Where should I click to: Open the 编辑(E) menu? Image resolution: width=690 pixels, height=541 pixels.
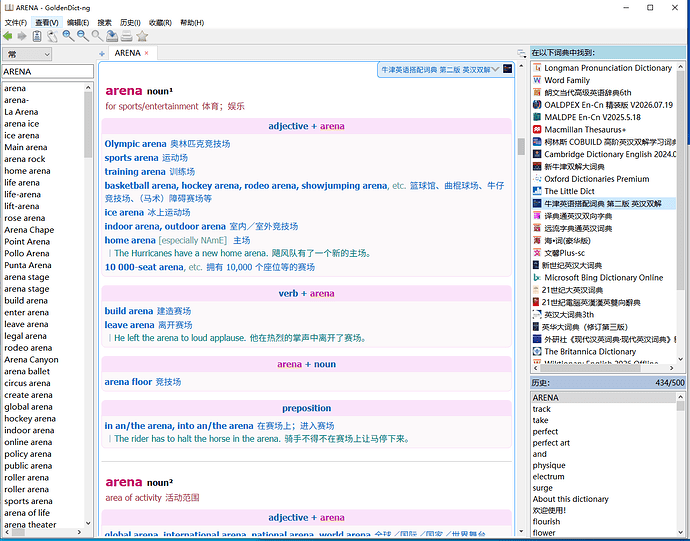(78, 22)
